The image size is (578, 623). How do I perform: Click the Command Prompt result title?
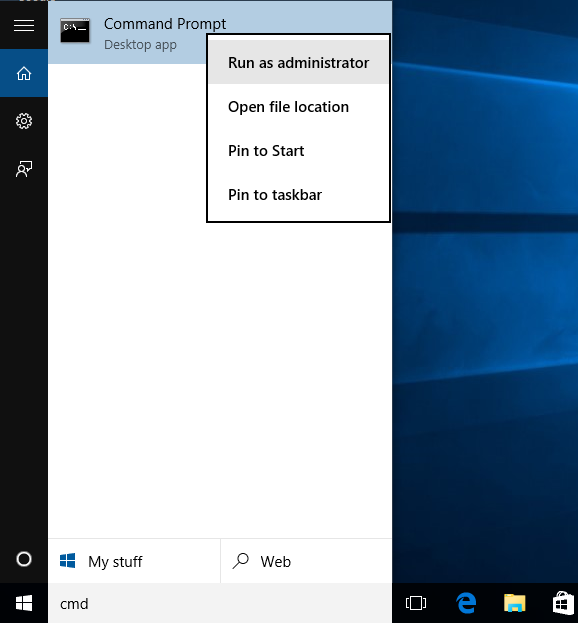point(165,24)
